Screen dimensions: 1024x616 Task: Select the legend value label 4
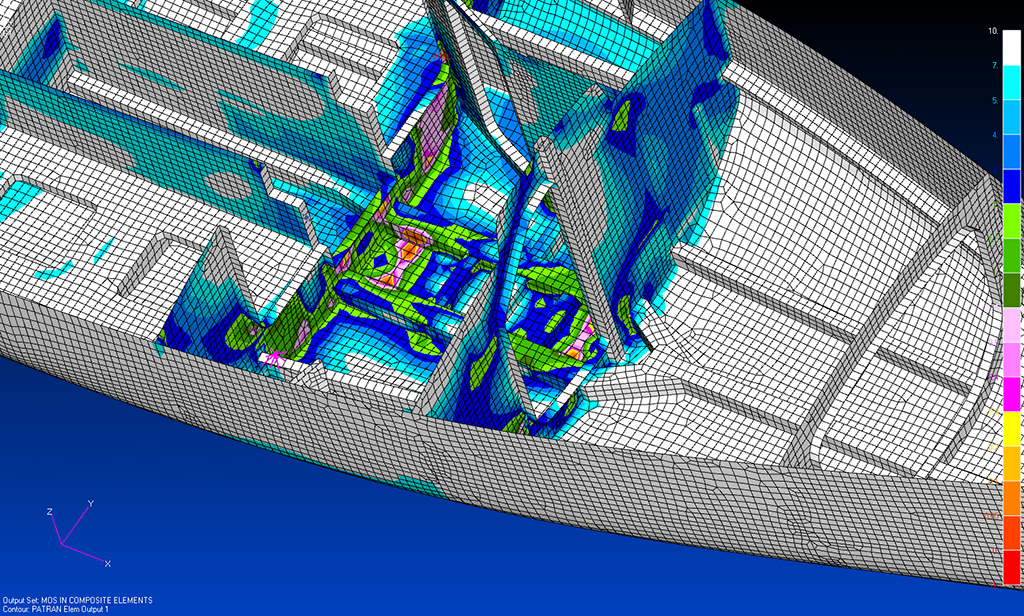tap(994, 135)
